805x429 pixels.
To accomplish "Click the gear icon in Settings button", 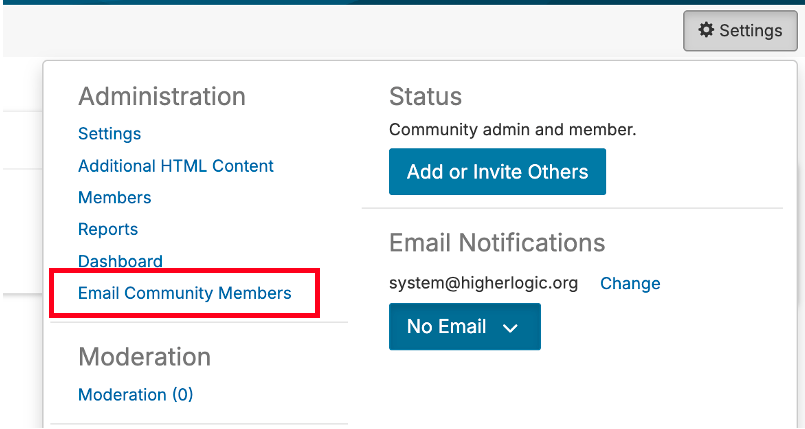I will pos(706,30).
